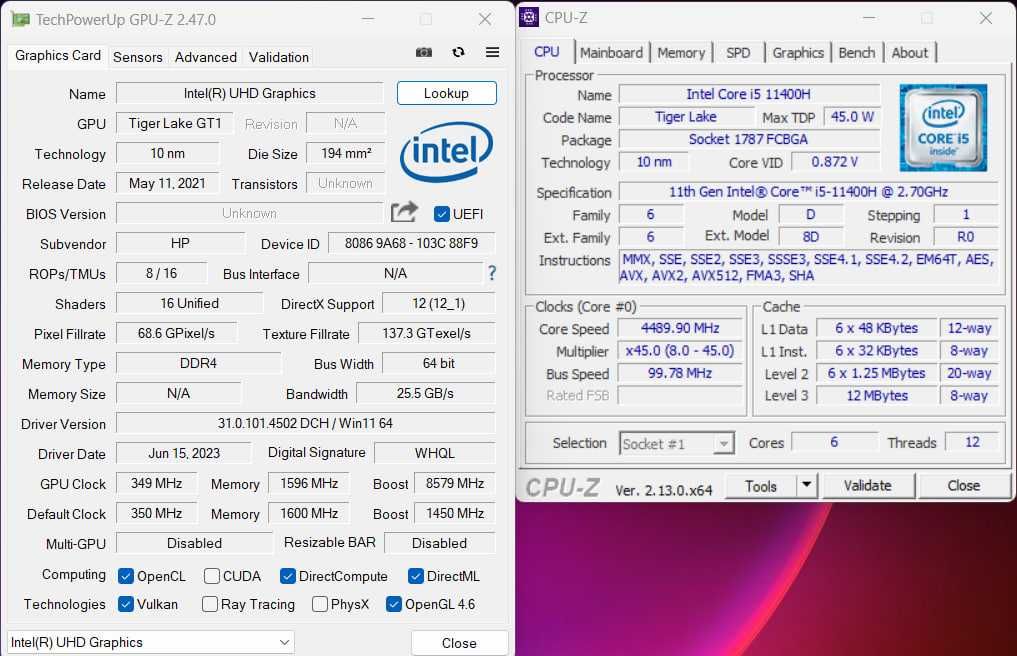Click the Validate button in CPU-Z
This screenshot has height=656, width=1017.
[x=868, y=485]
